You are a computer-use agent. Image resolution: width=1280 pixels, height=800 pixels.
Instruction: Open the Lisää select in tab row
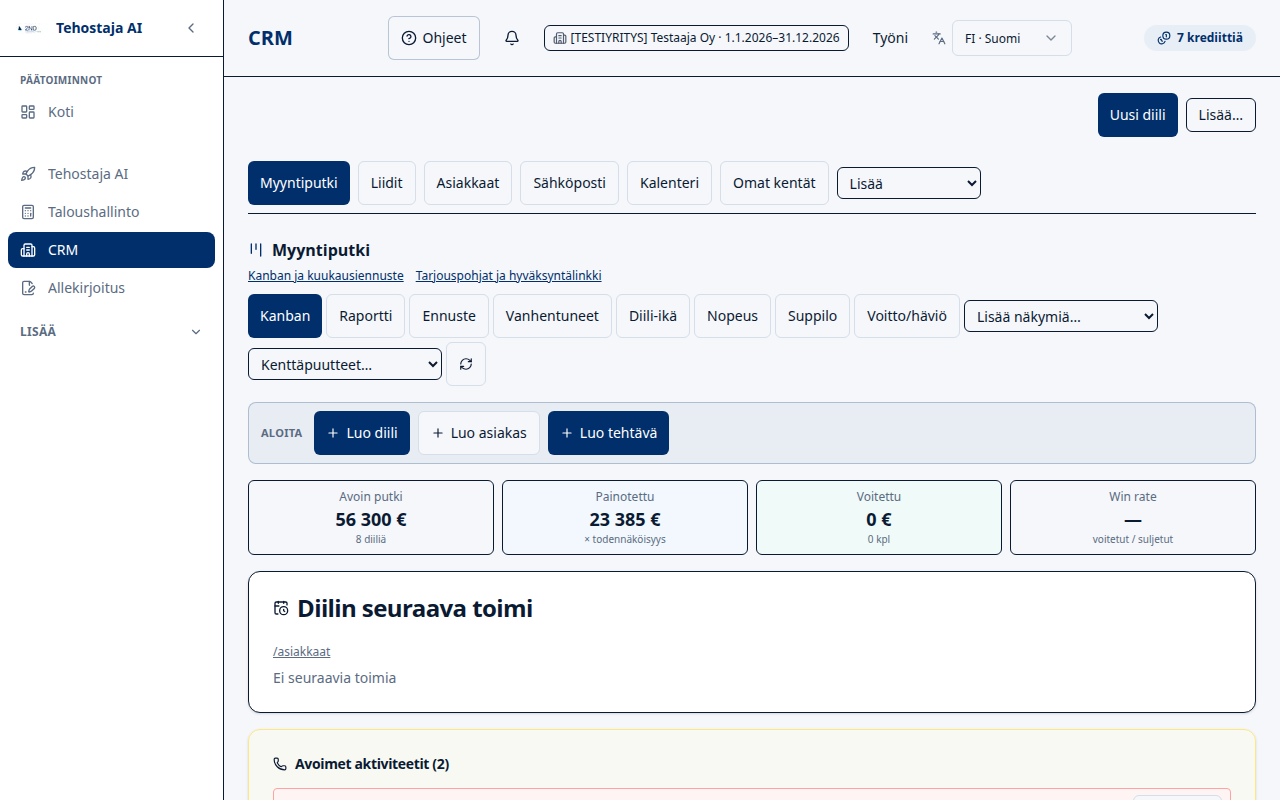pos(909,183)
